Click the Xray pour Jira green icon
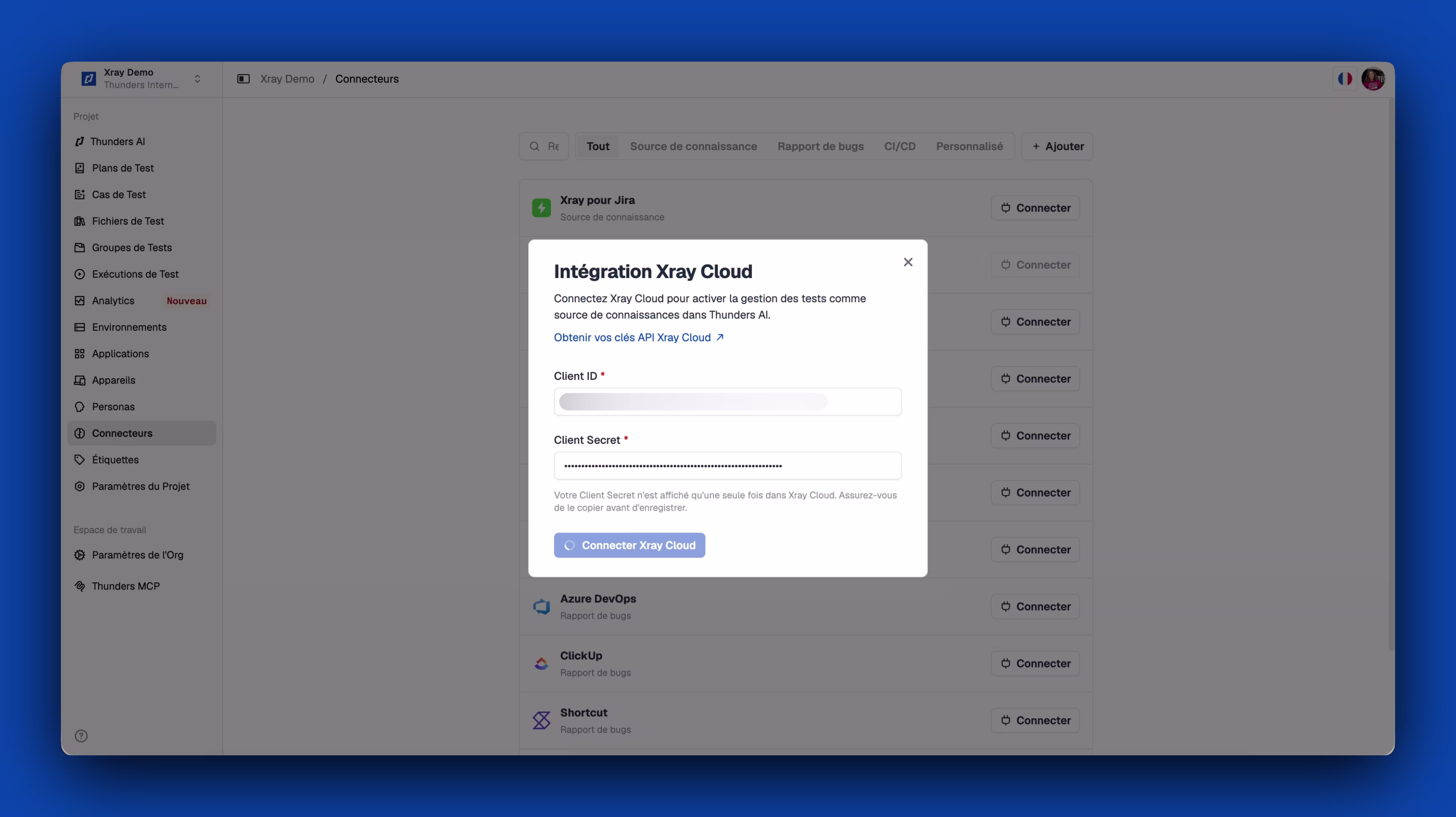The image size is (1456, 817). pos(541,208)
